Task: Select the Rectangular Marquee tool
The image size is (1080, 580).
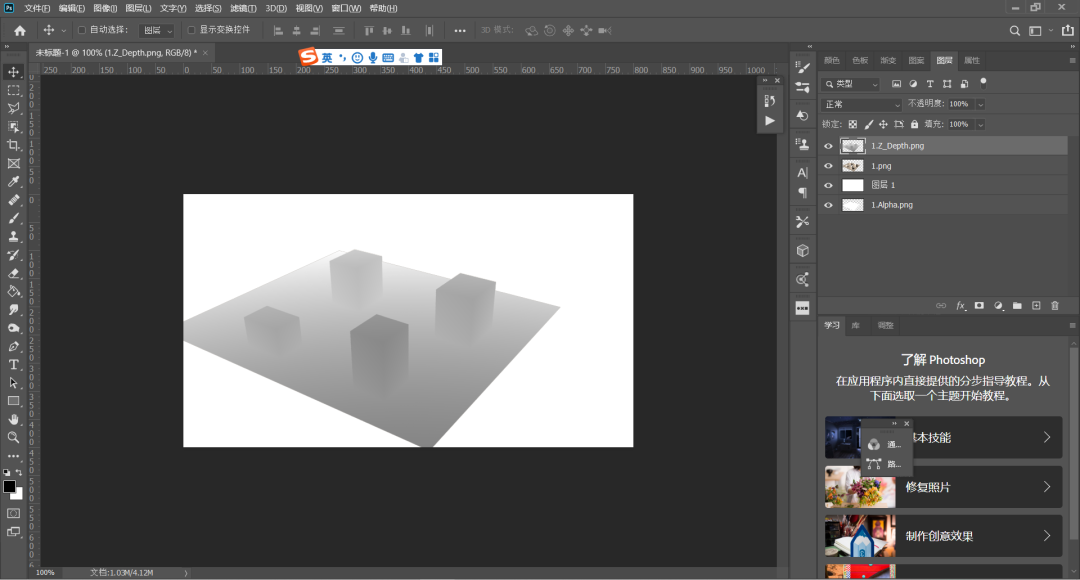Action: [14, 90]
